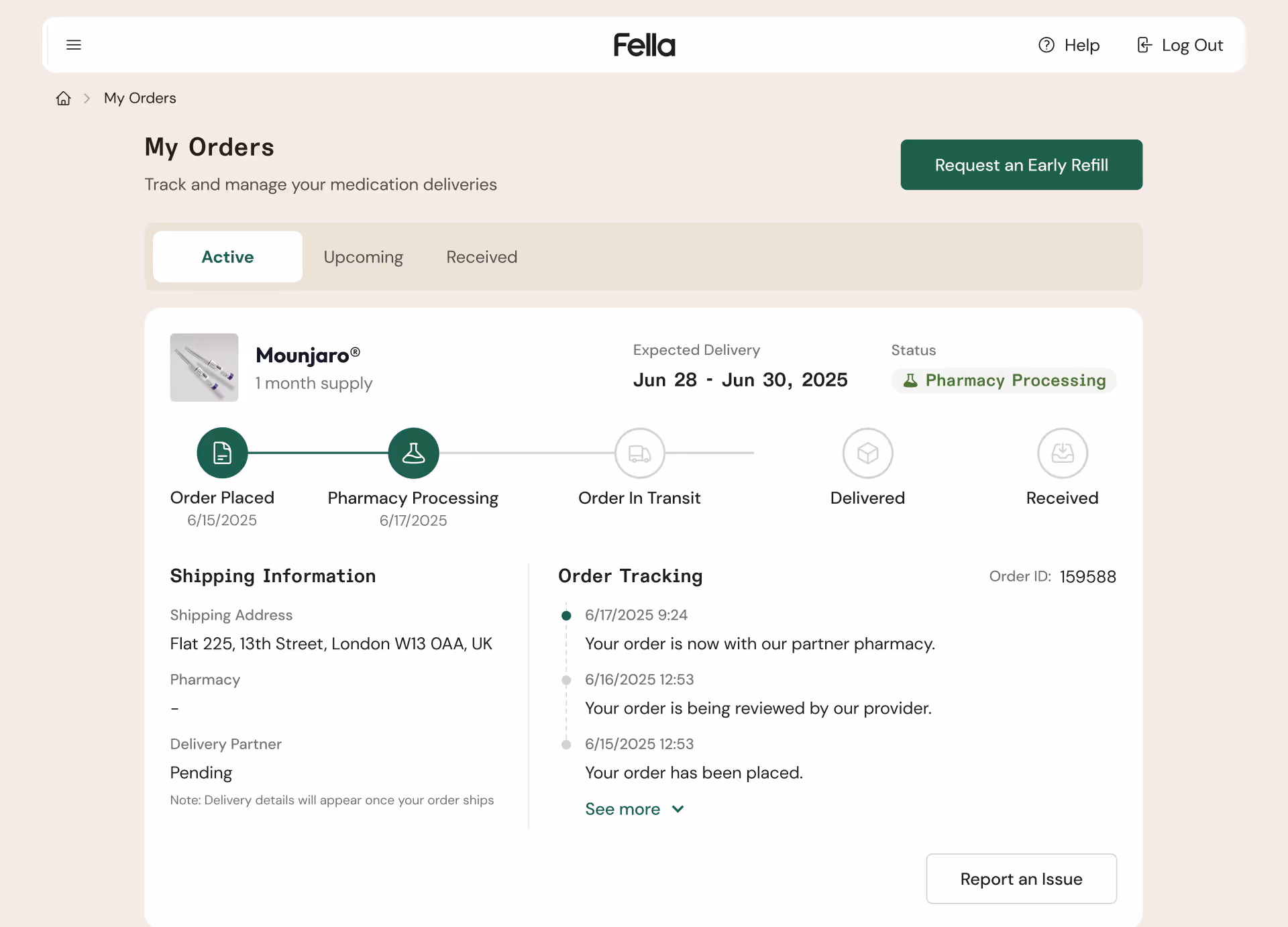1288x927 pixels.
Task: Click the Pharmacy Processing date 6/17/2025
Action: (x=413, y=521)
